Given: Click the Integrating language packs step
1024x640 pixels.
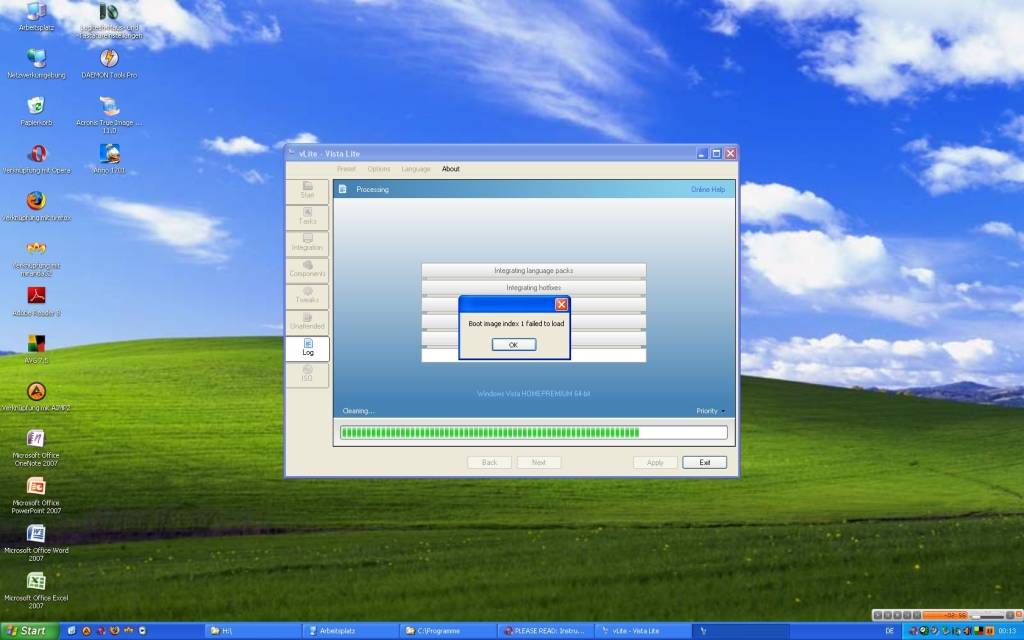Looking at the screenshot, I should coord(534,270).
